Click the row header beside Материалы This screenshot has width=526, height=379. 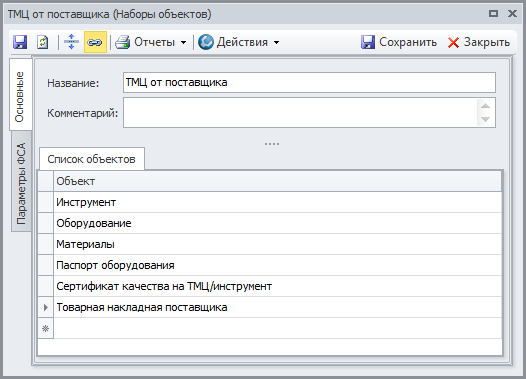tap(46, 244)
